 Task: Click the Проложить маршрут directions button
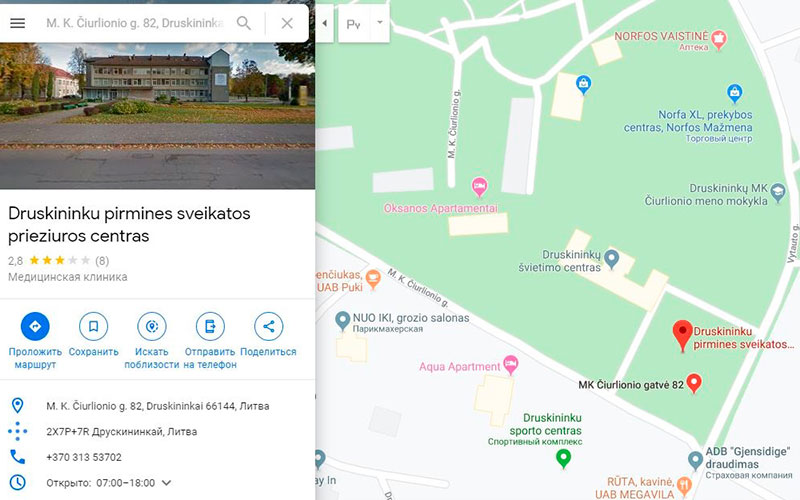point(35,326)
